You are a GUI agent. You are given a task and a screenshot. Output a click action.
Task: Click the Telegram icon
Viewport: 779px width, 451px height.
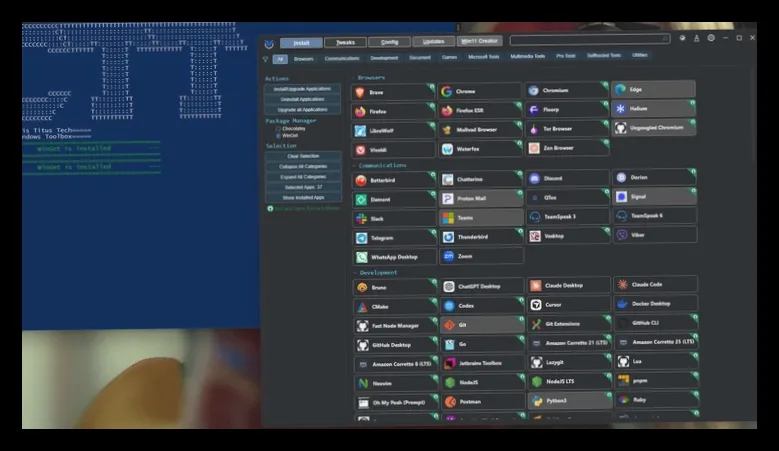pos(362,238)
